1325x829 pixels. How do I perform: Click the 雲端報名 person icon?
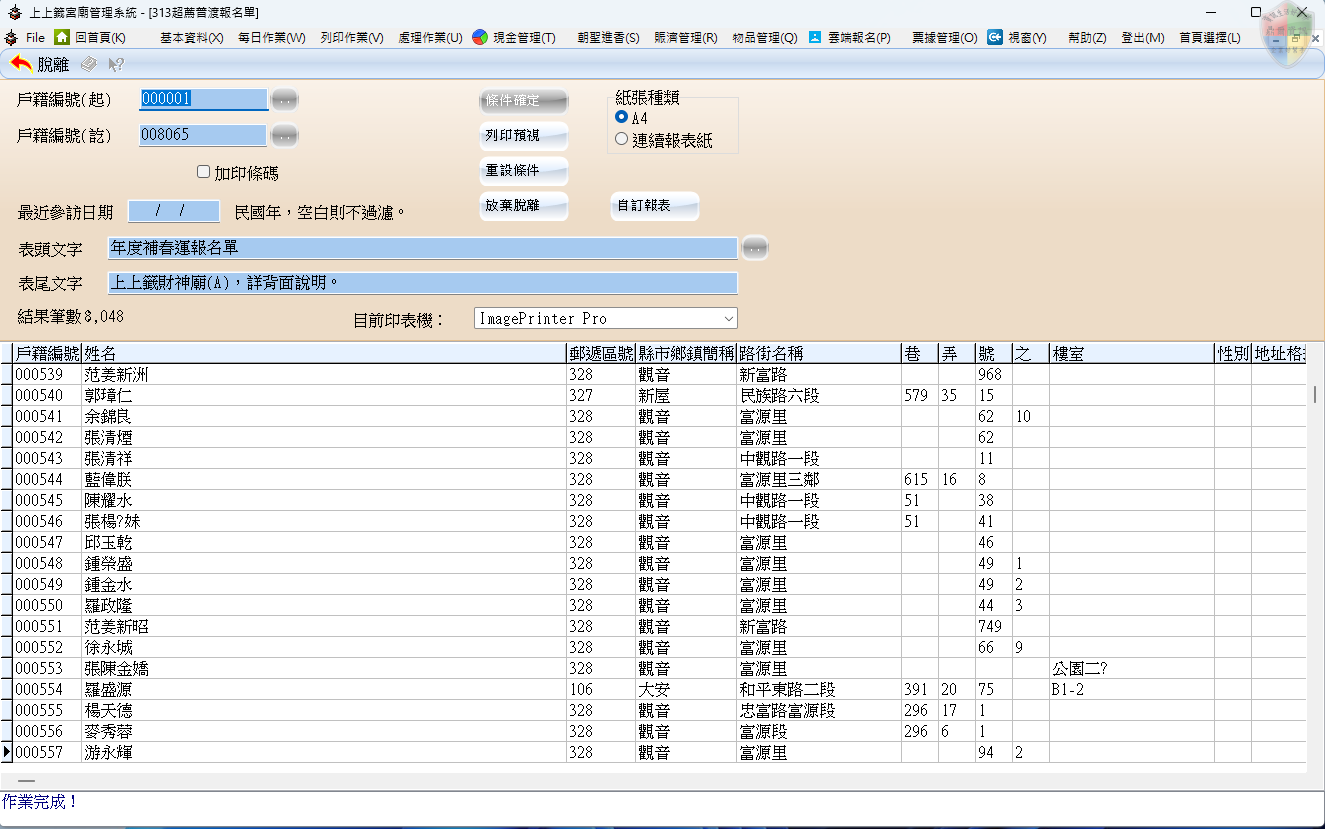pos(815,37)
